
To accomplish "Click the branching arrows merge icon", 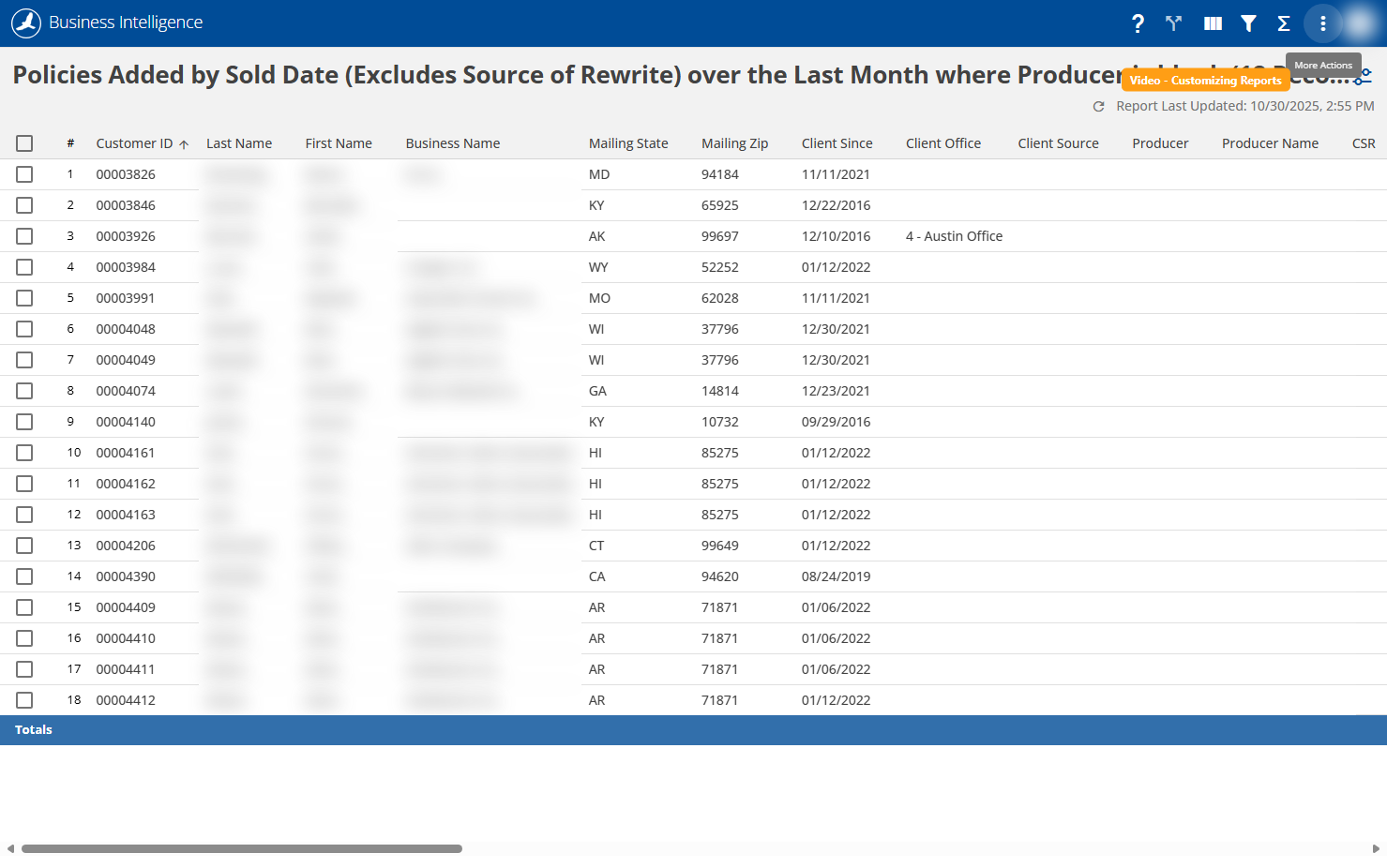I will click(x=1173, y=23).
